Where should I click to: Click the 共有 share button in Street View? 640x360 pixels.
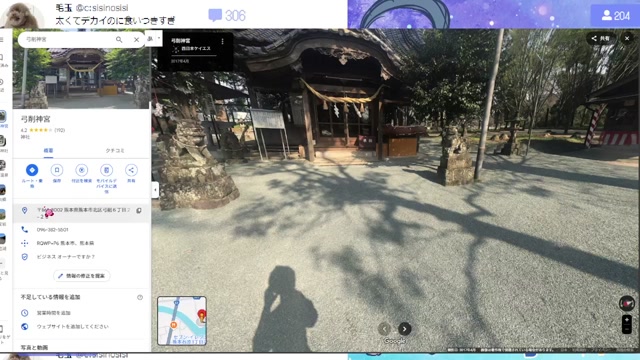tap(601, 38)
